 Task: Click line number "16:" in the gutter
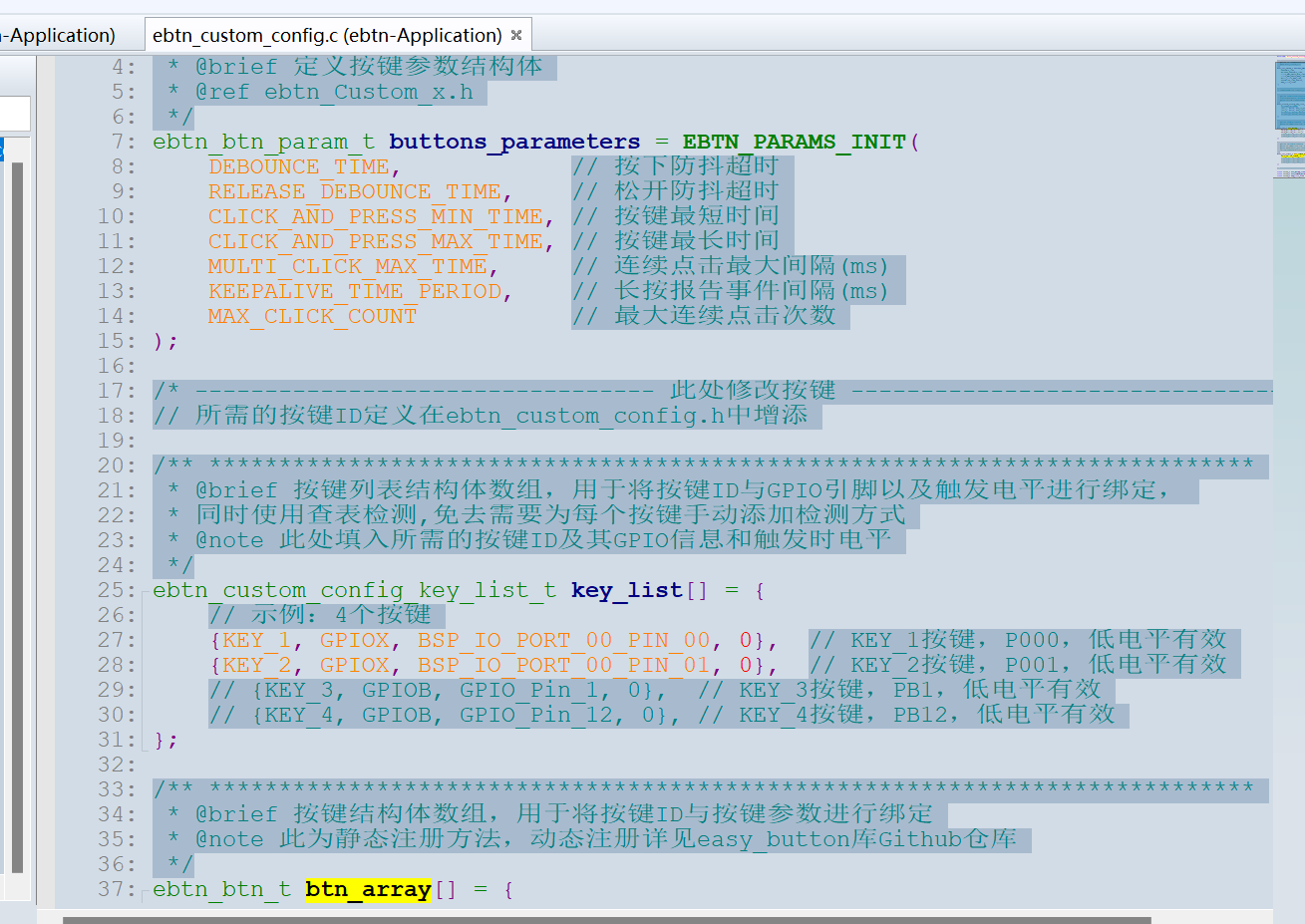pos(117,366)
